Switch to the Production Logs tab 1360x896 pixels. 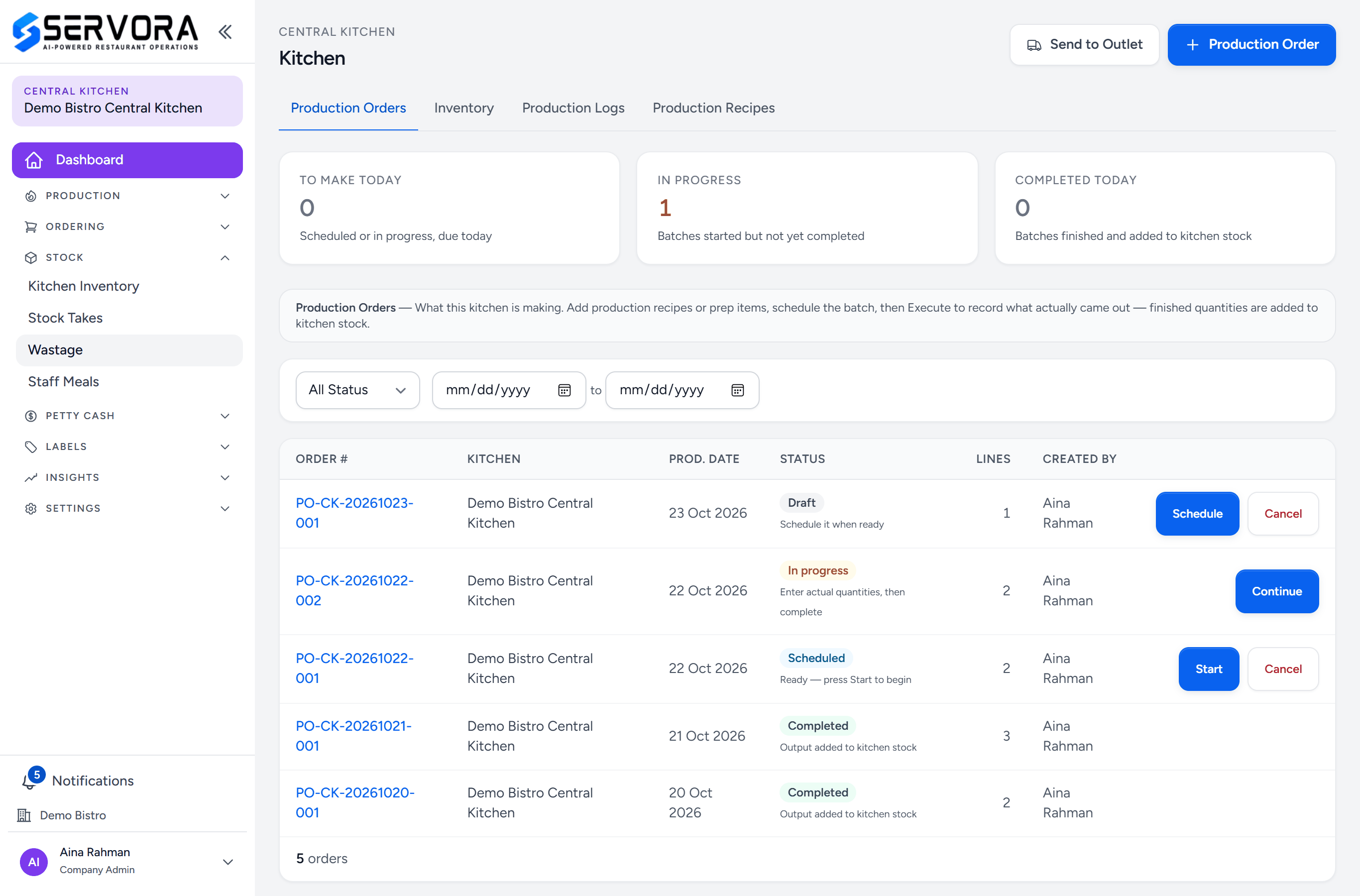pos(573,108)
